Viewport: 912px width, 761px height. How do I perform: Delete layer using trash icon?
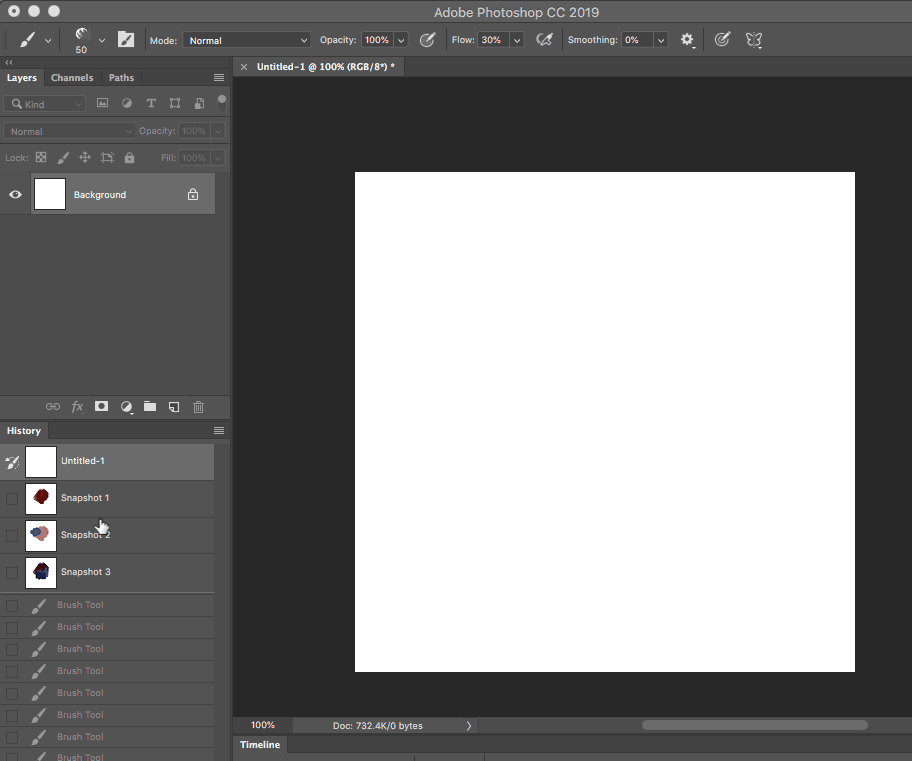pyautogui.click(x=198, y=407)
